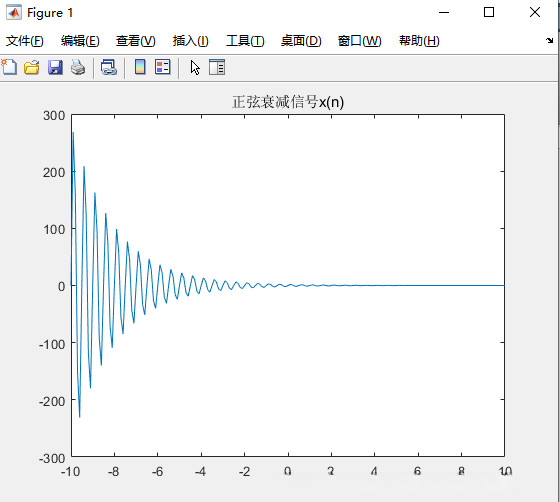
Task: Save figure with the floppy disk icon
Action: 55,67
